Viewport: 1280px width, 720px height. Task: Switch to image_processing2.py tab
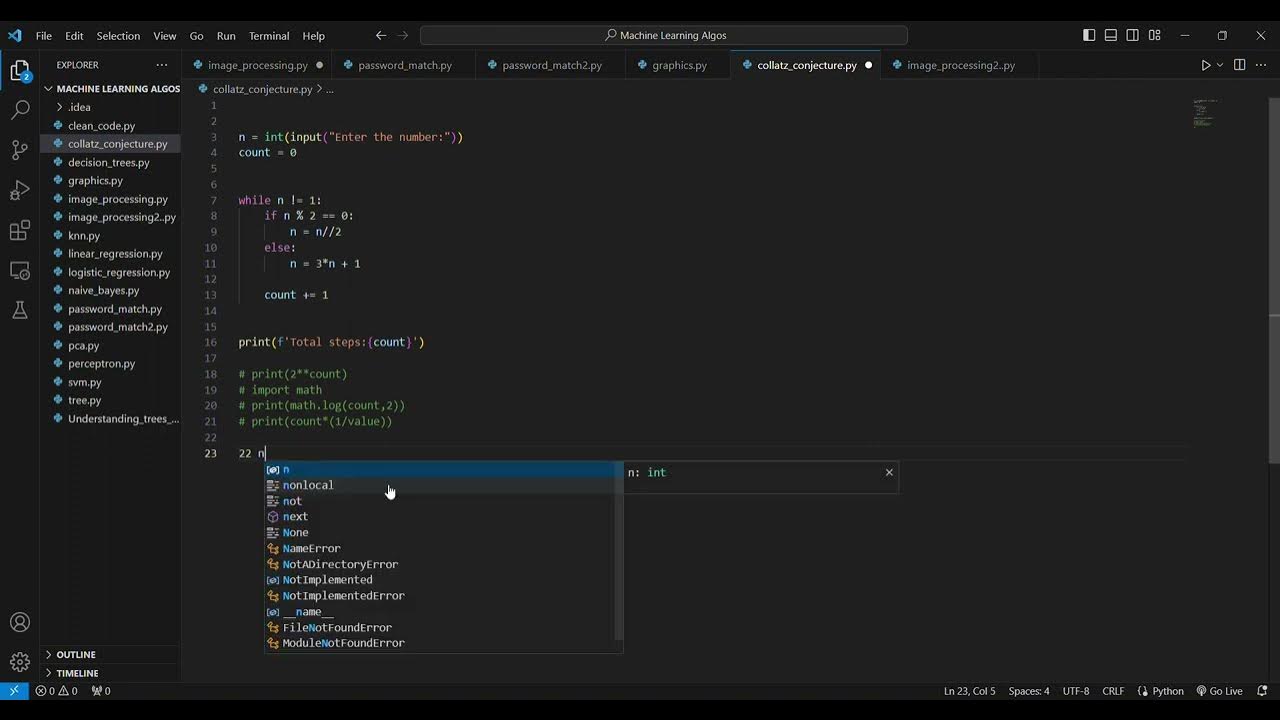(x=960, y=65)
